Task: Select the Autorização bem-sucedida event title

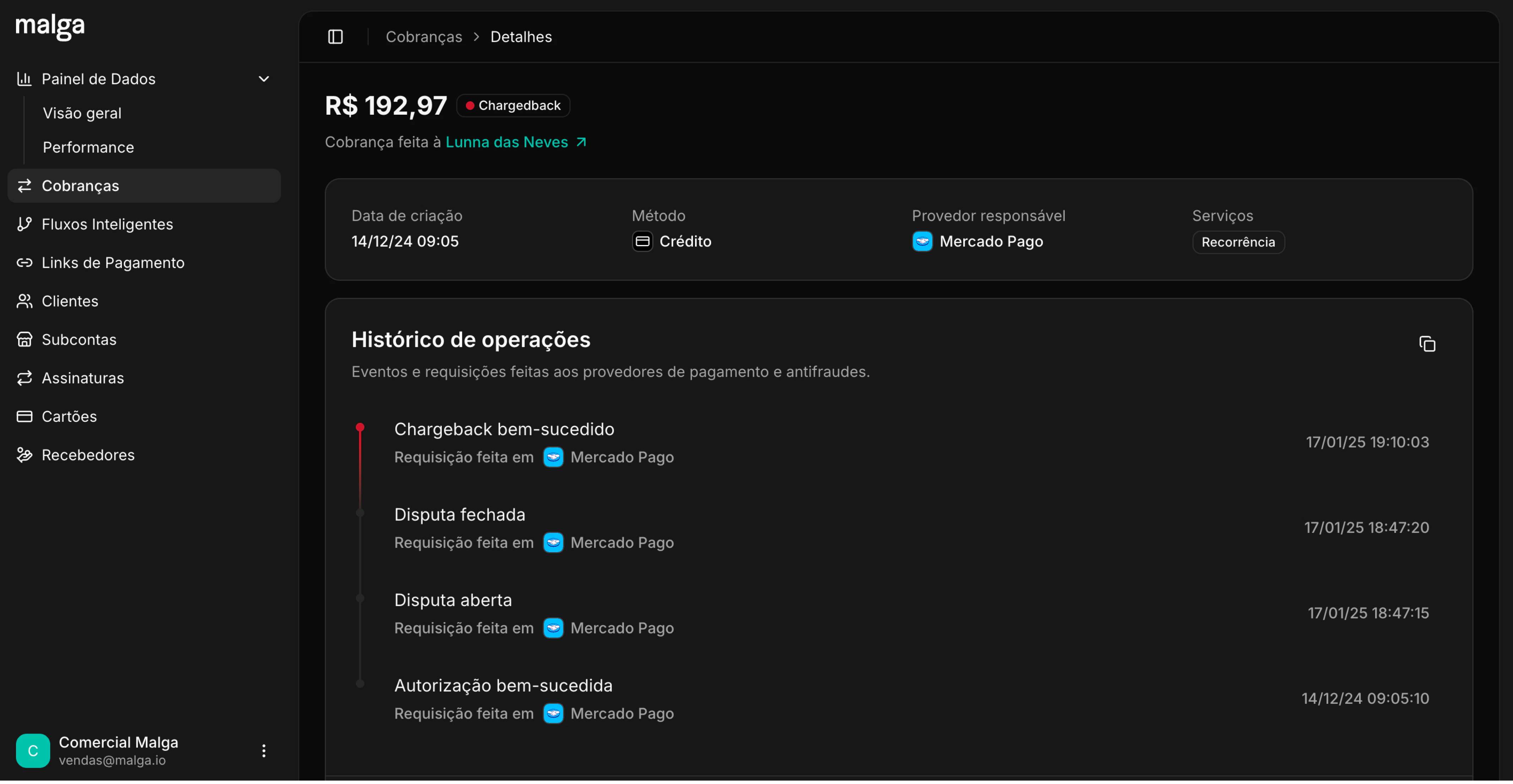Action: (503, 686)
